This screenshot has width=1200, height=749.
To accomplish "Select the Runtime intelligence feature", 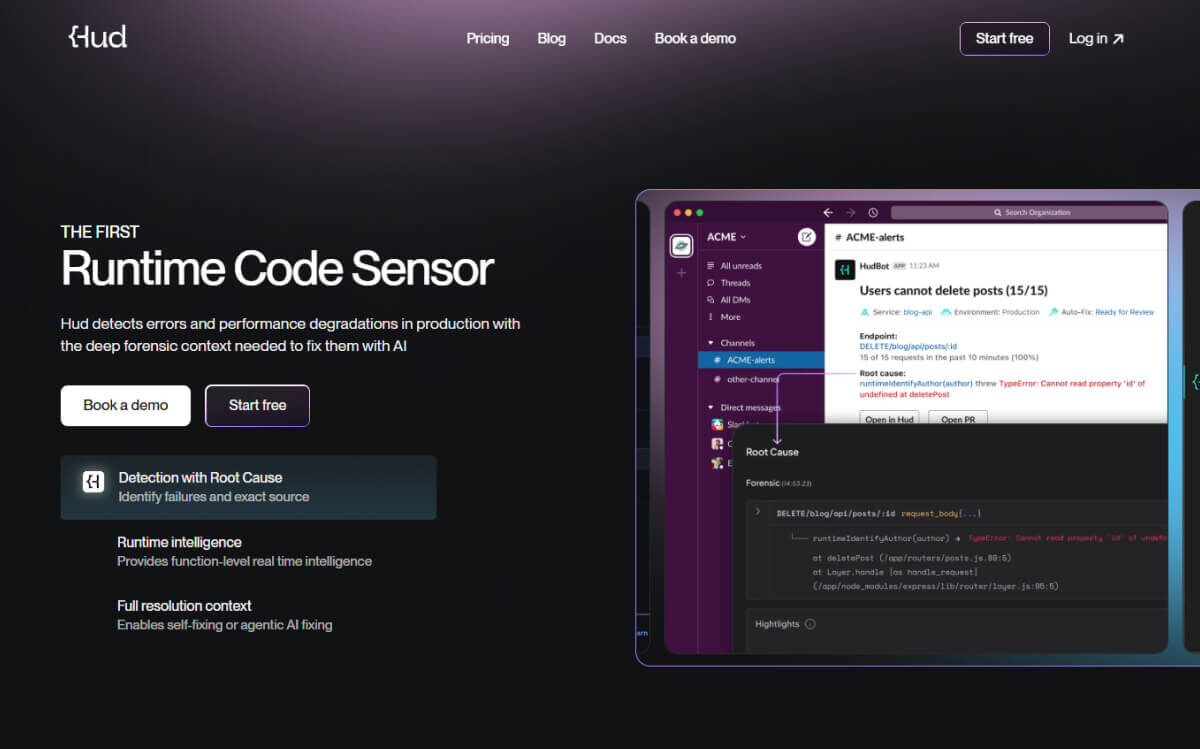I will (x=244, y=551).
